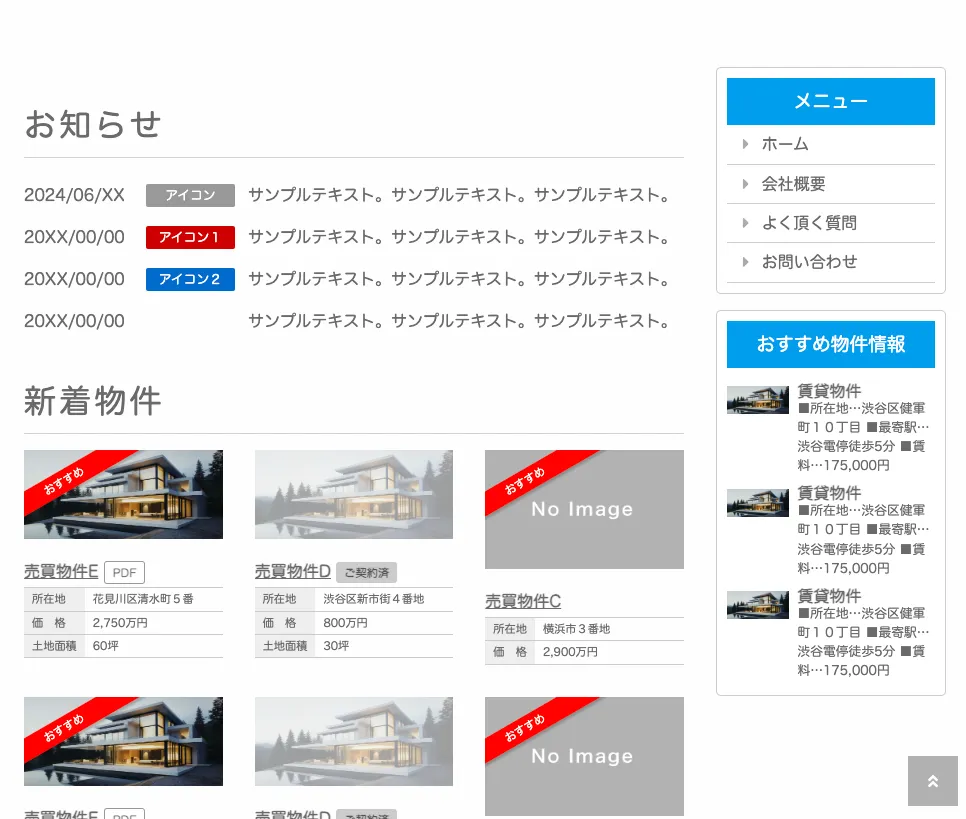Click the faded house photo above 渋谷区新市街４番地
The height and width of the screenshot is (819, 966).
(354, 494)
